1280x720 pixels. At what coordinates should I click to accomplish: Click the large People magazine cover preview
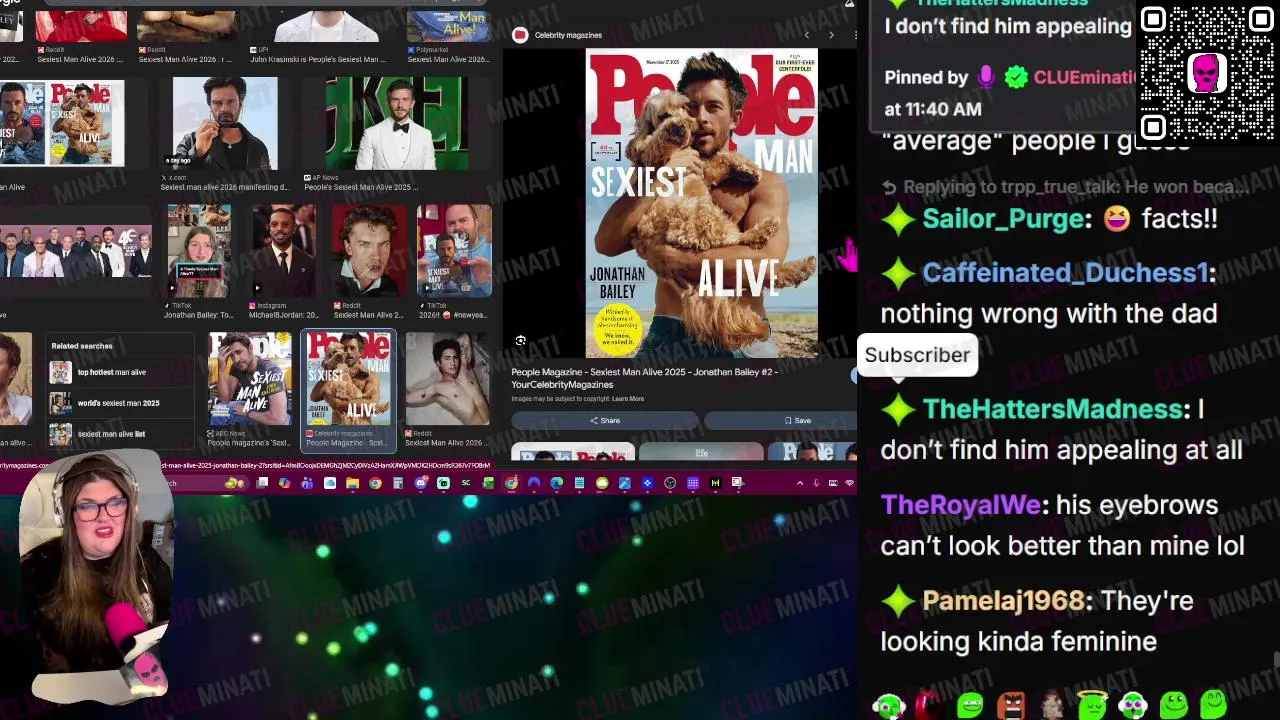coord(701,203)
